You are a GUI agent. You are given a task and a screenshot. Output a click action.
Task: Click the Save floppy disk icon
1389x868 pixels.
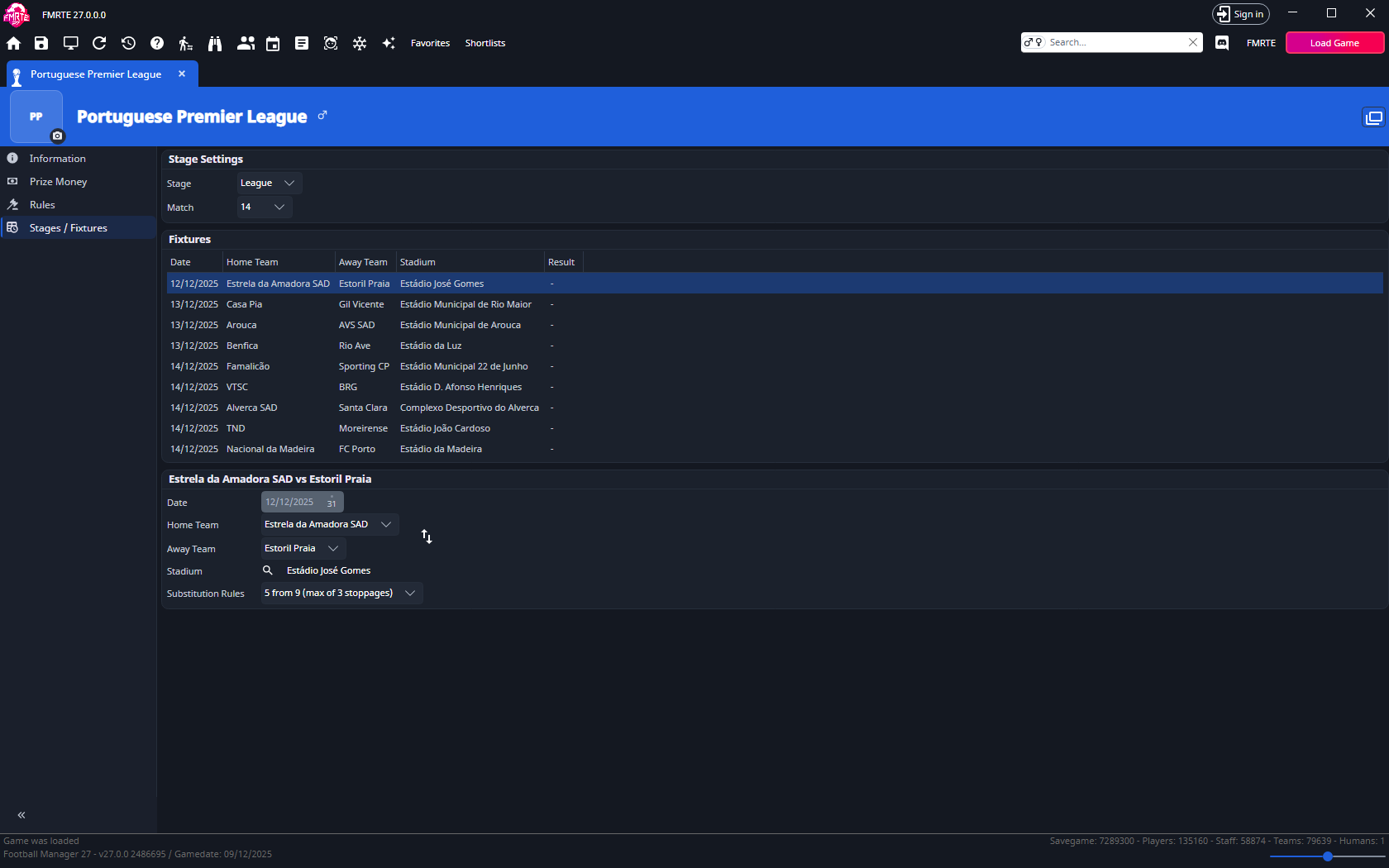tap(41, 43)
